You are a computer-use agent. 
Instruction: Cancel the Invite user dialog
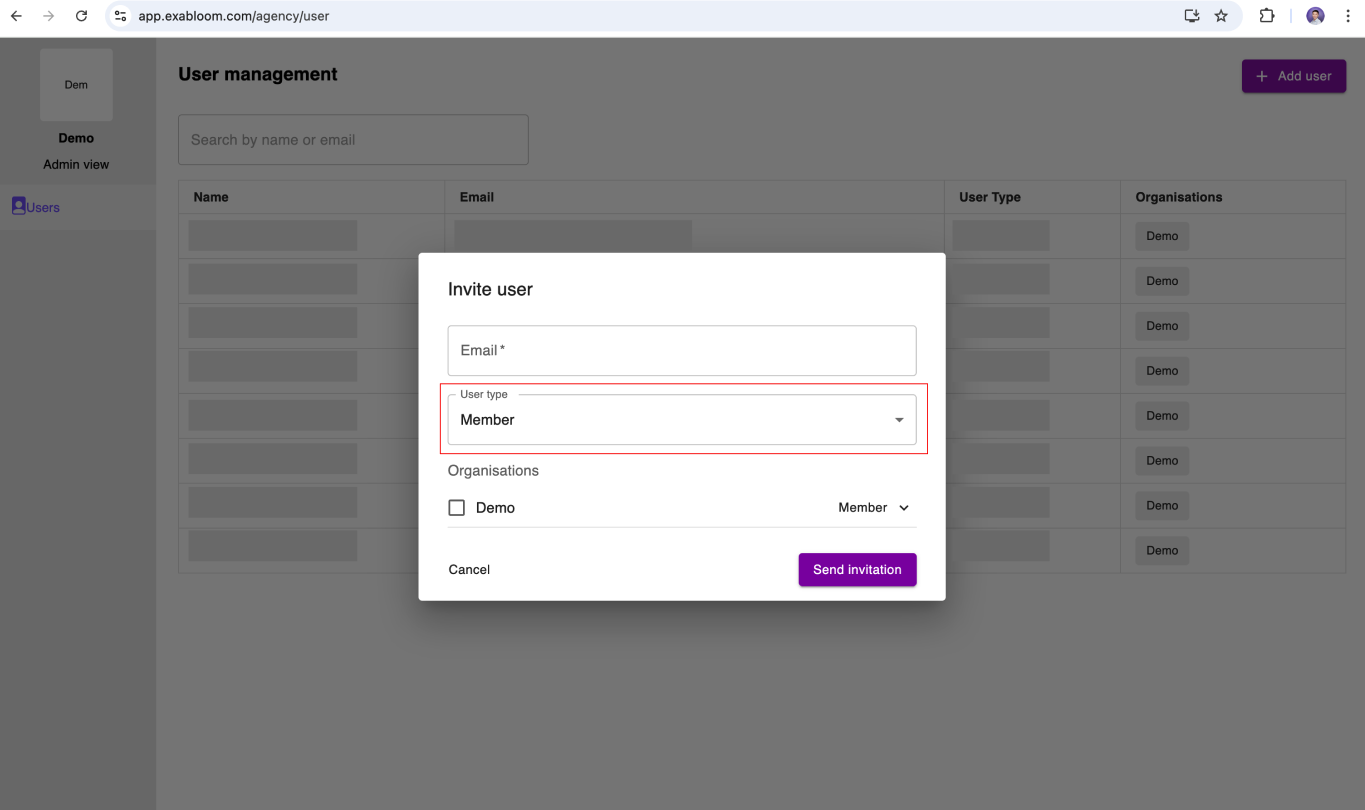[469, 569]
